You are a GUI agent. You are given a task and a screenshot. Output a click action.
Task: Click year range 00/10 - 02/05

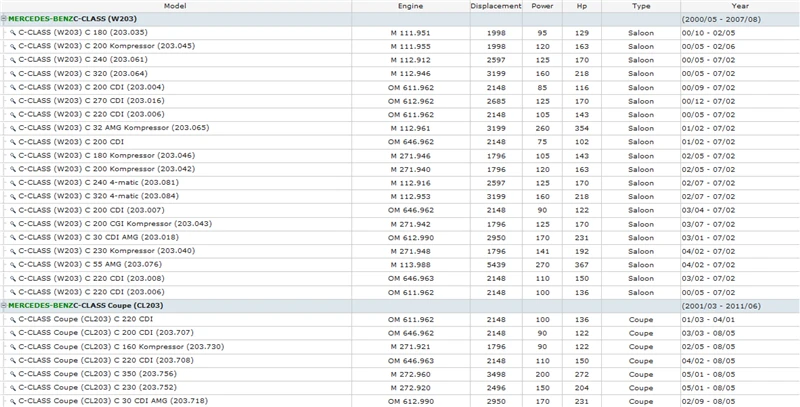[x=708, y=33]
